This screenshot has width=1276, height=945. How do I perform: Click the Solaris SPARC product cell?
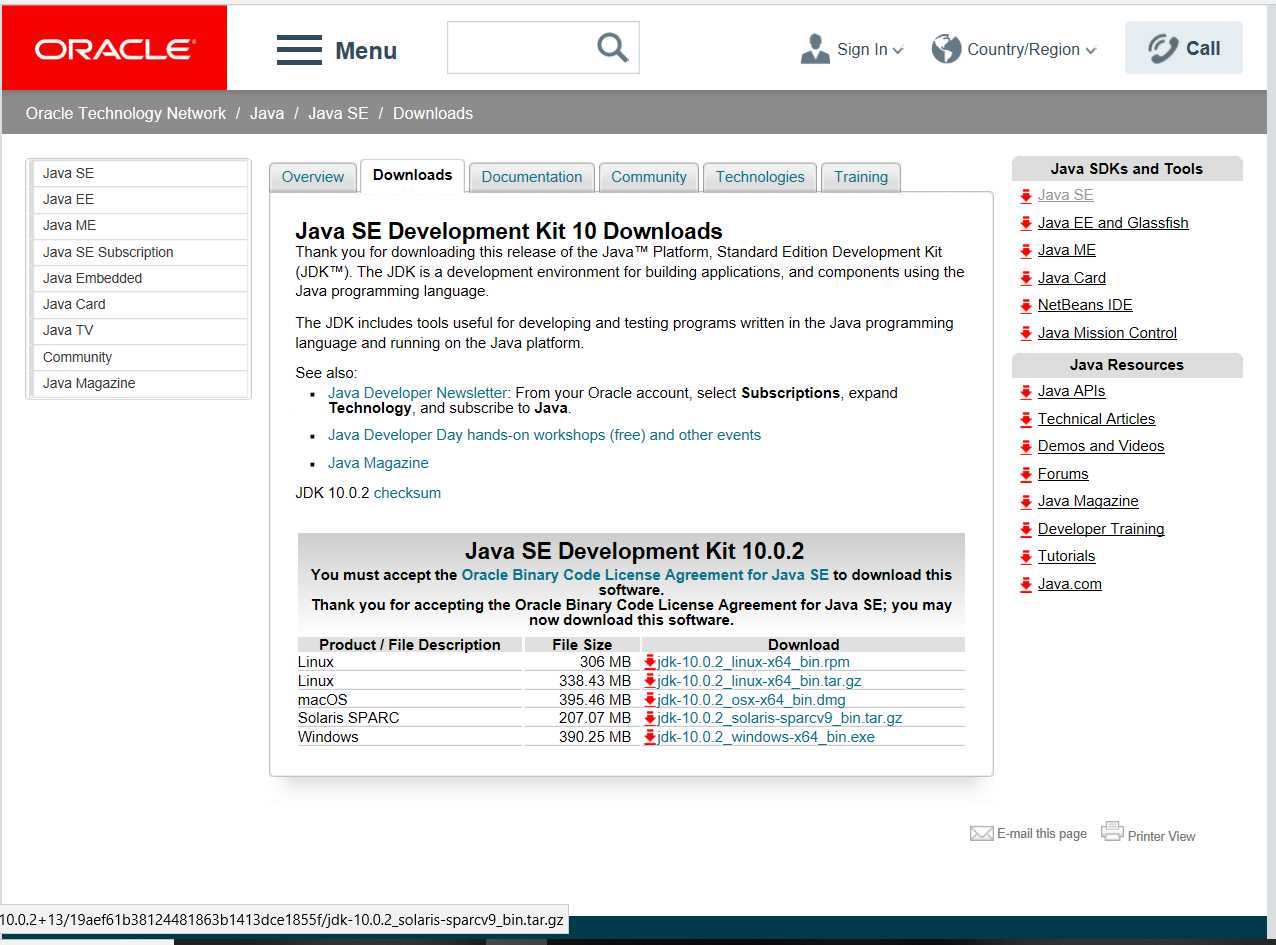coord(410,718)
